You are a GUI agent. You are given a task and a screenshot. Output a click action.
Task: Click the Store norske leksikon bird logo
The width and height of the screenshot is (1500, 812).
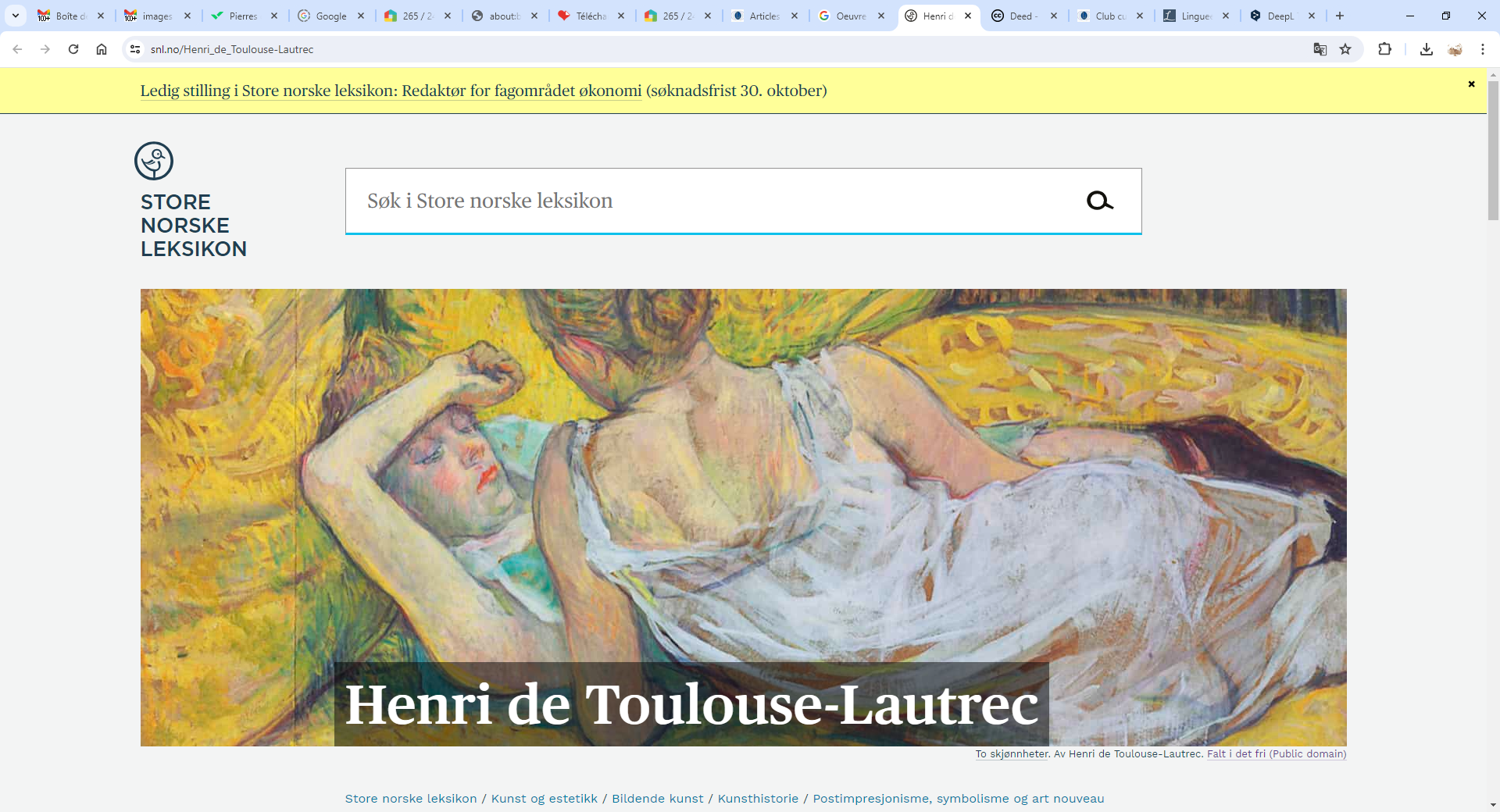[154, 161]
